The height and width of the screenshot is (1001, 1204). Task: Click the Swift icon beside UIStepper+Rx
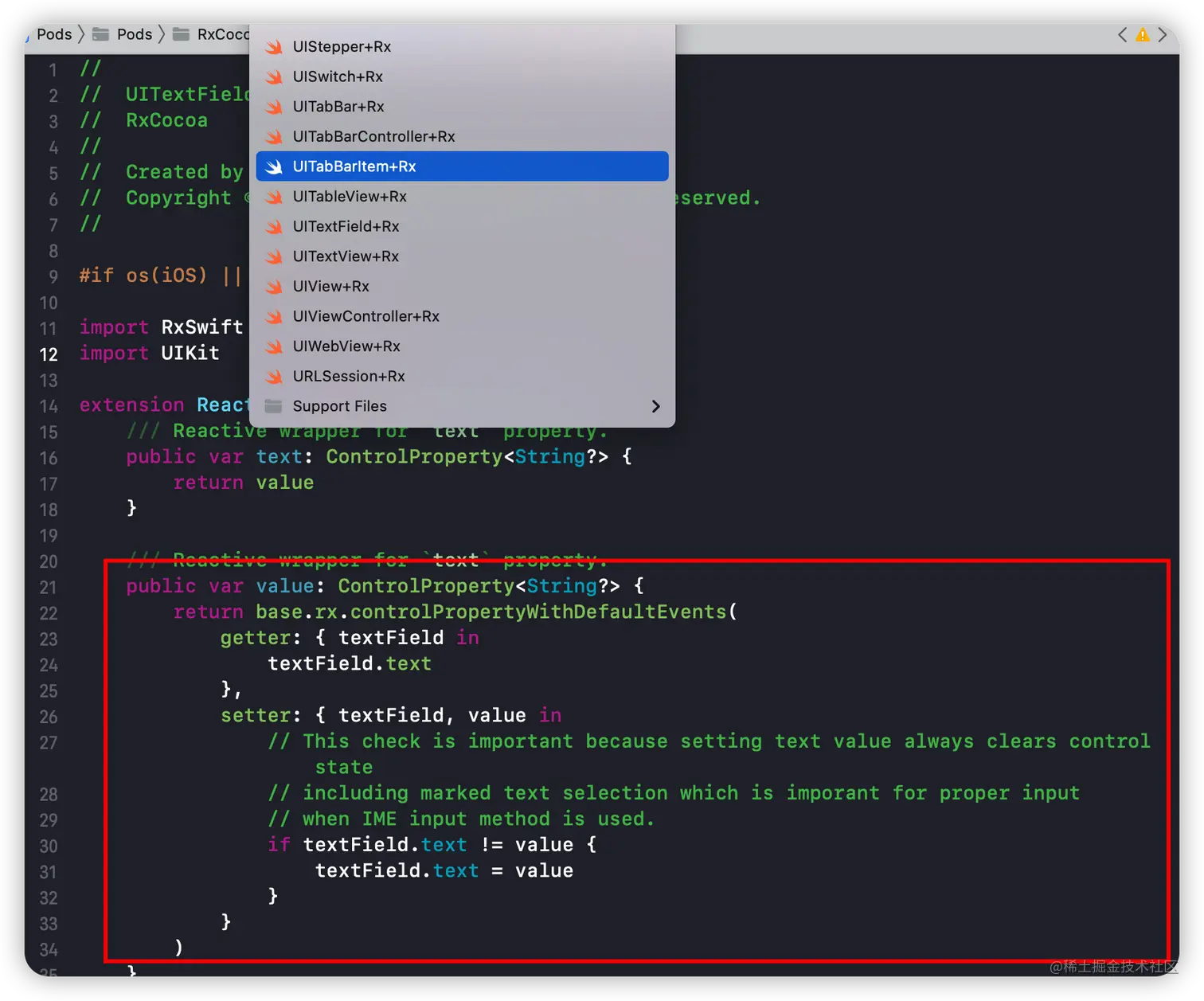(x=274, y=47)
